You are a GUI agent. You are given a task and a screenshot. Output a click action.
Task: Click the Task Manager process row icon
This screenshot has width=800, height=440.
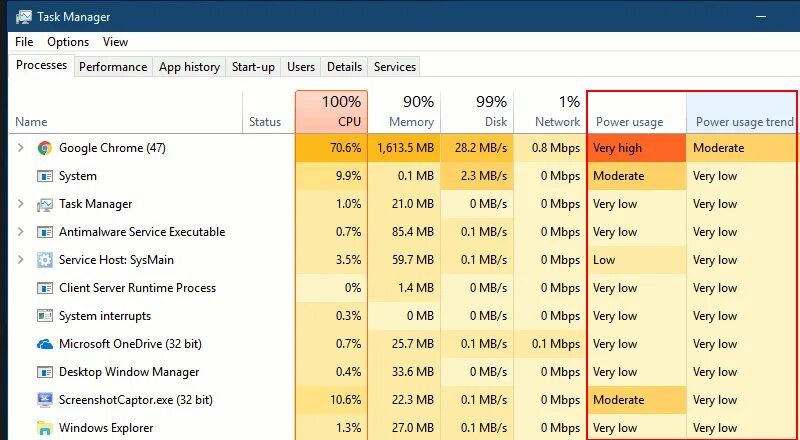click(x=45, y=204)
